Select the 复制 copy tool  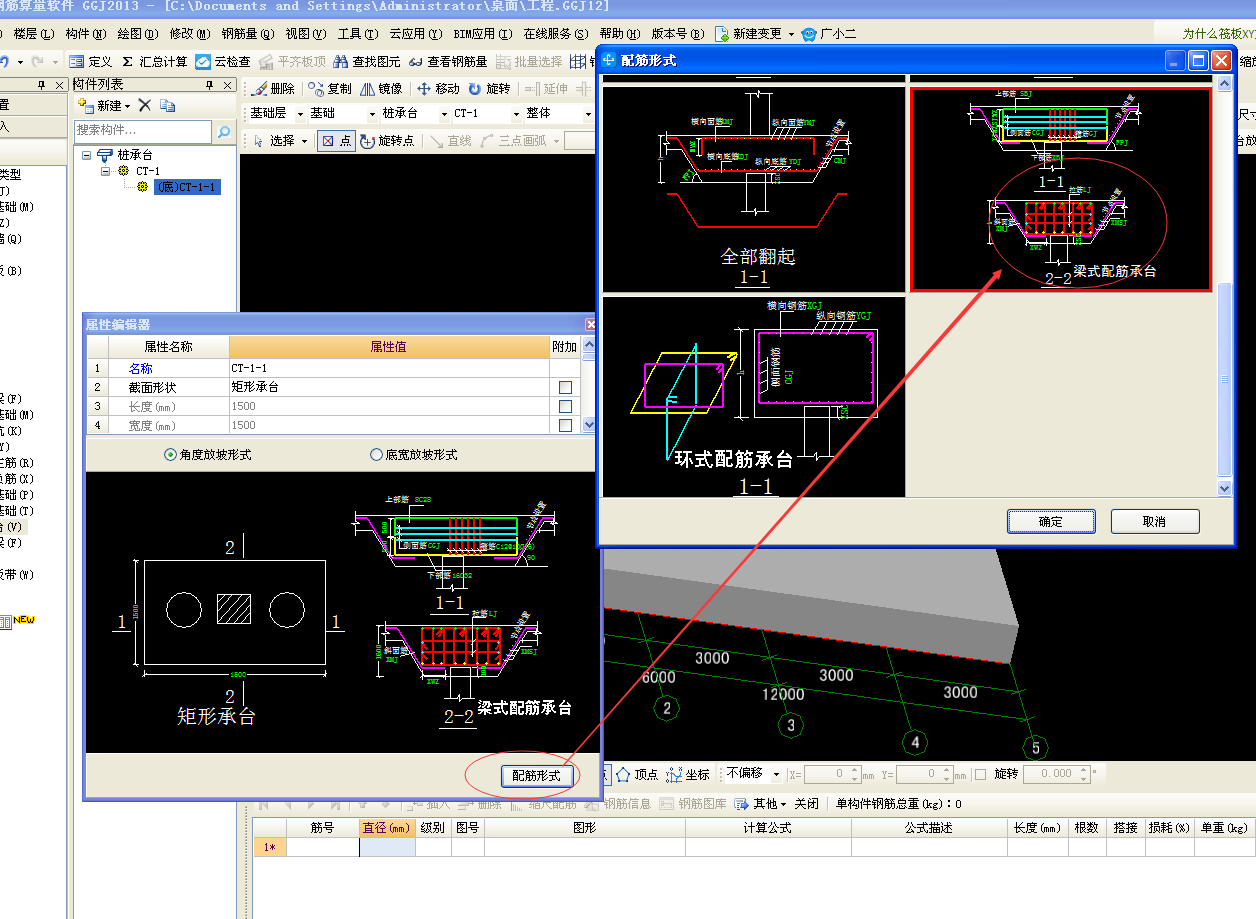coord(330,88)
